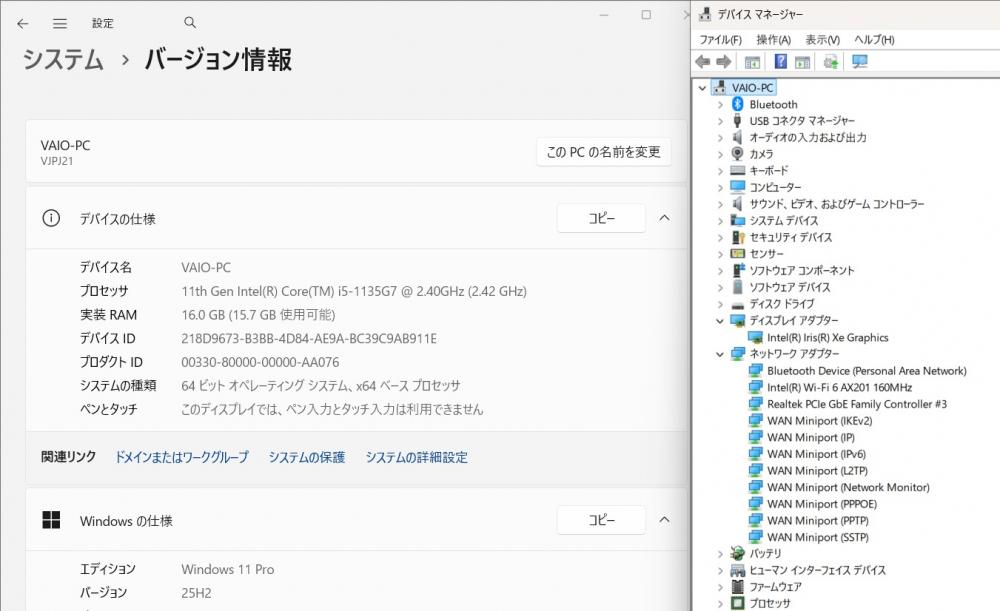Viewport: 1000px width, 611px height.
Task: Click the version value 25H2
Action: point(196,593)
